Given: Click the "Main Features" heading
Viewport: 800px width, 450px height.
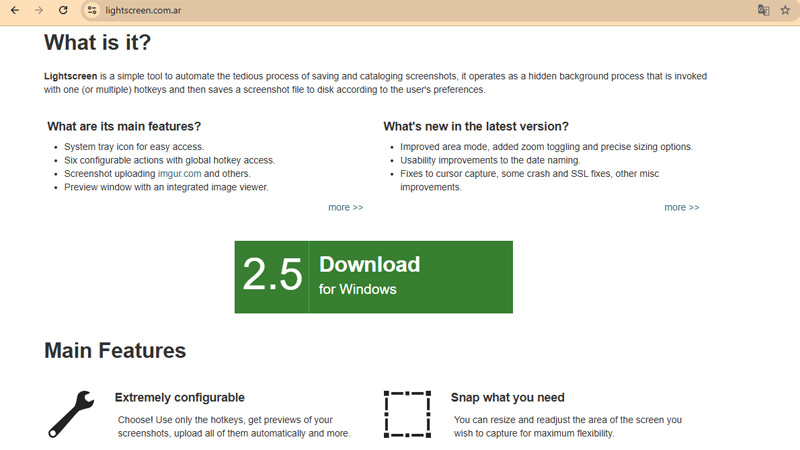Looking at the screenshot, I should point(115,351).
